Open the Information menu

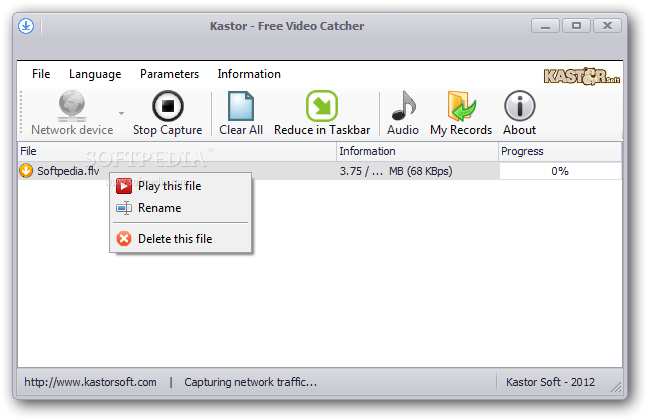pyautogui.click(x=249, y=74)
